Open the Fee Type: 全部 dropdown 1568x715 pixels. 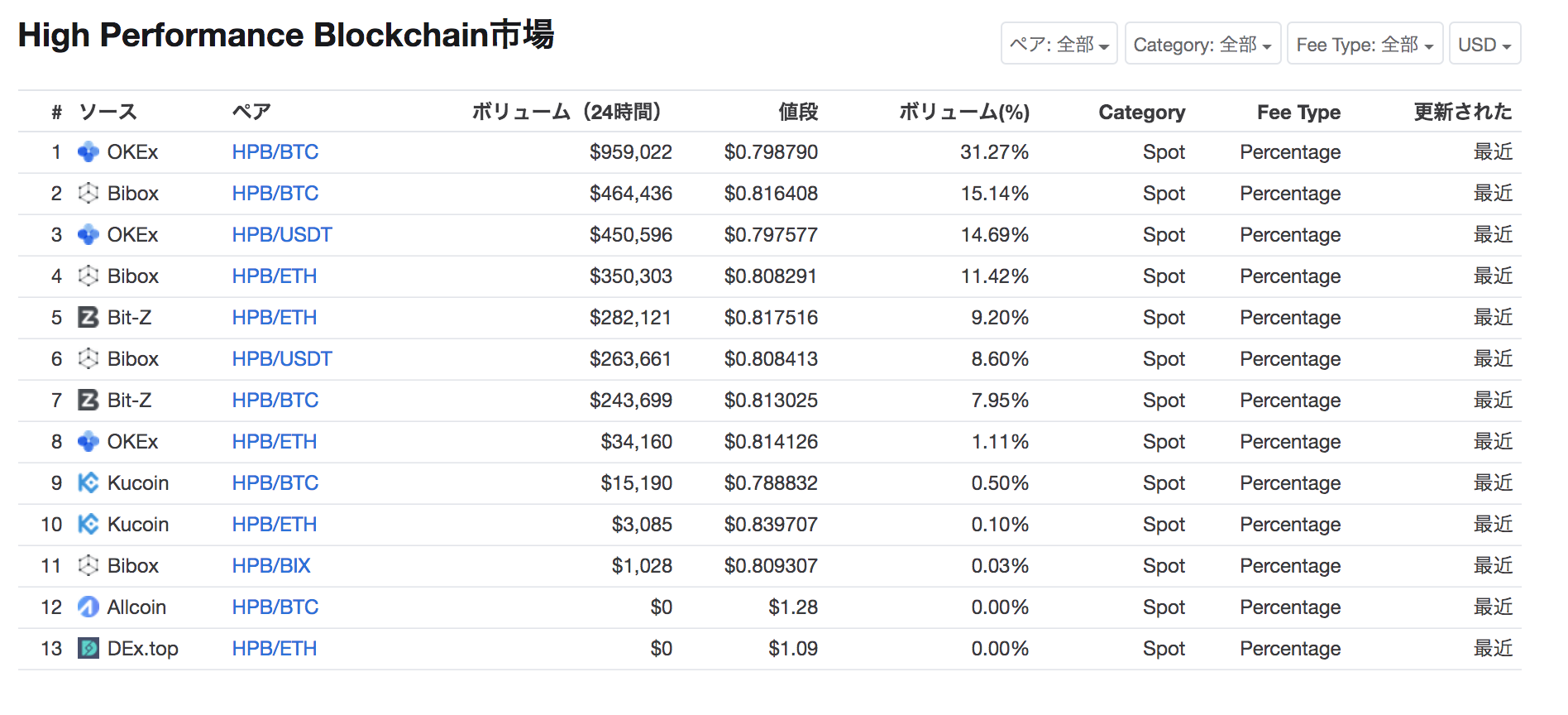point(1365,44)
